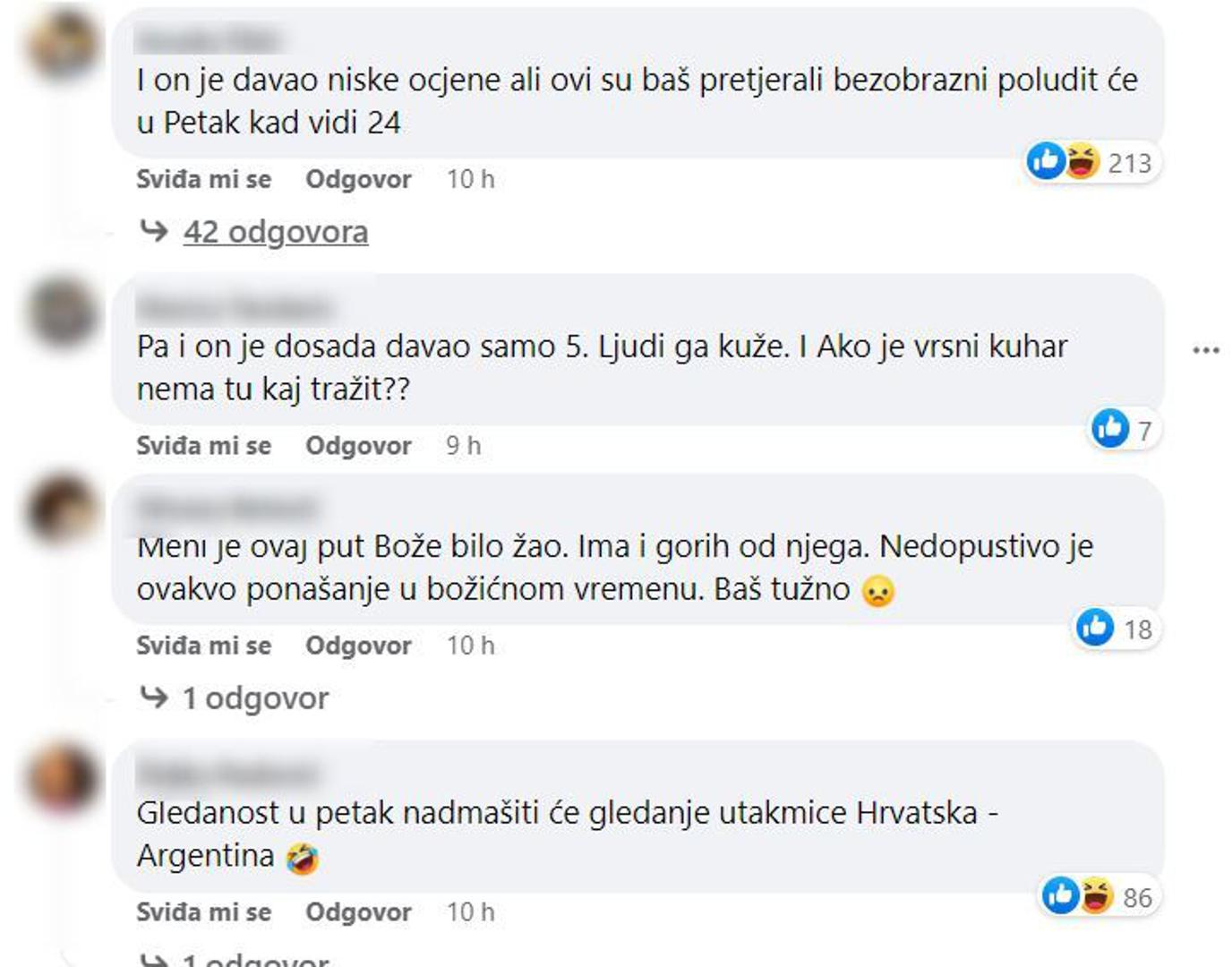Expand the 42 odgovora replies
The height and width of the screenshot is (967, 1232).
[x=276, y=232]
